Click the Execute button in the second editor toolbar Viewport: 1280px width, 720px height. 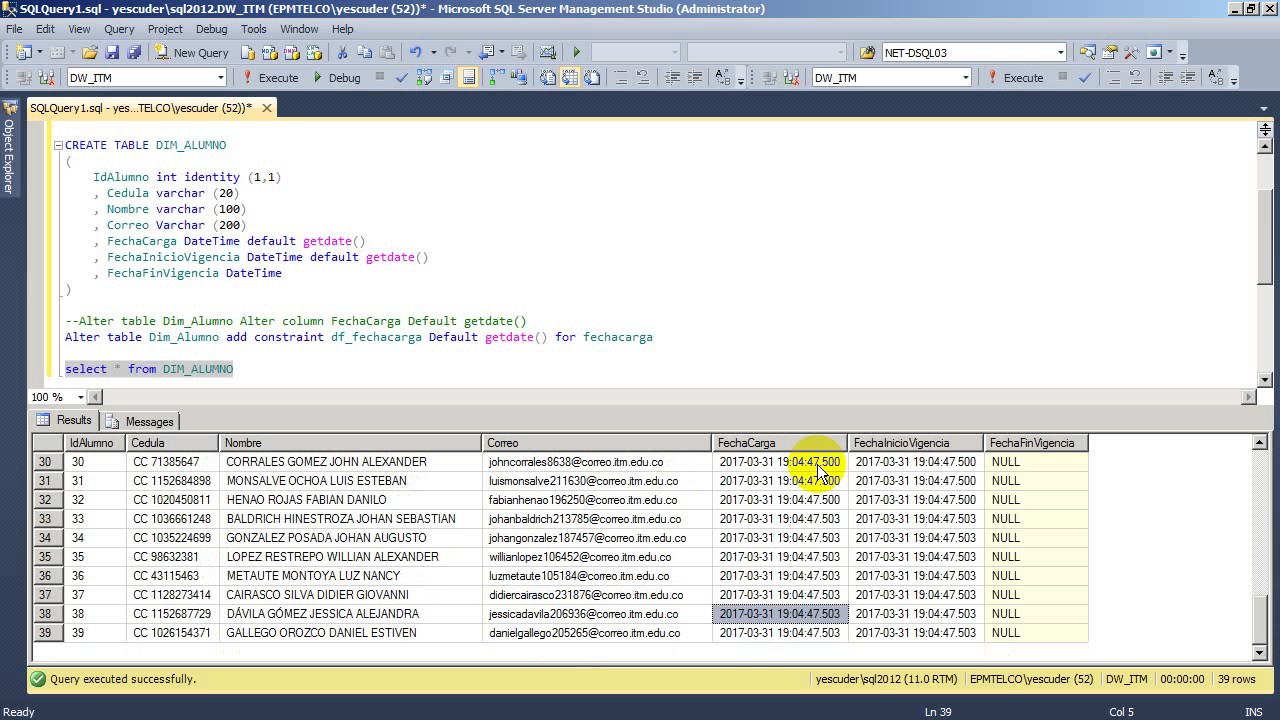[x=1015, y=77]
